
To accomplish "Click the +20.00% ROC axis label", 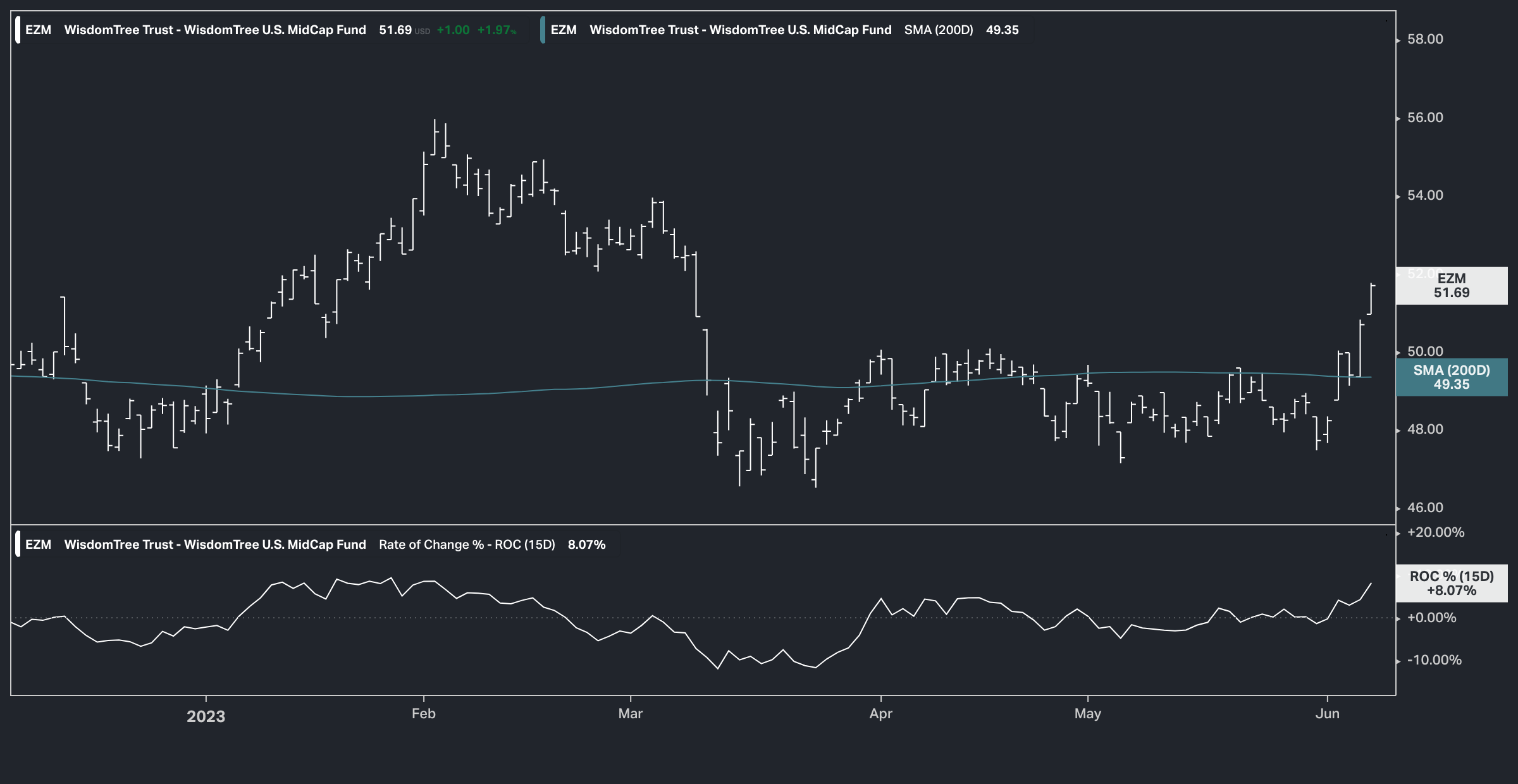I will 1436,532.
